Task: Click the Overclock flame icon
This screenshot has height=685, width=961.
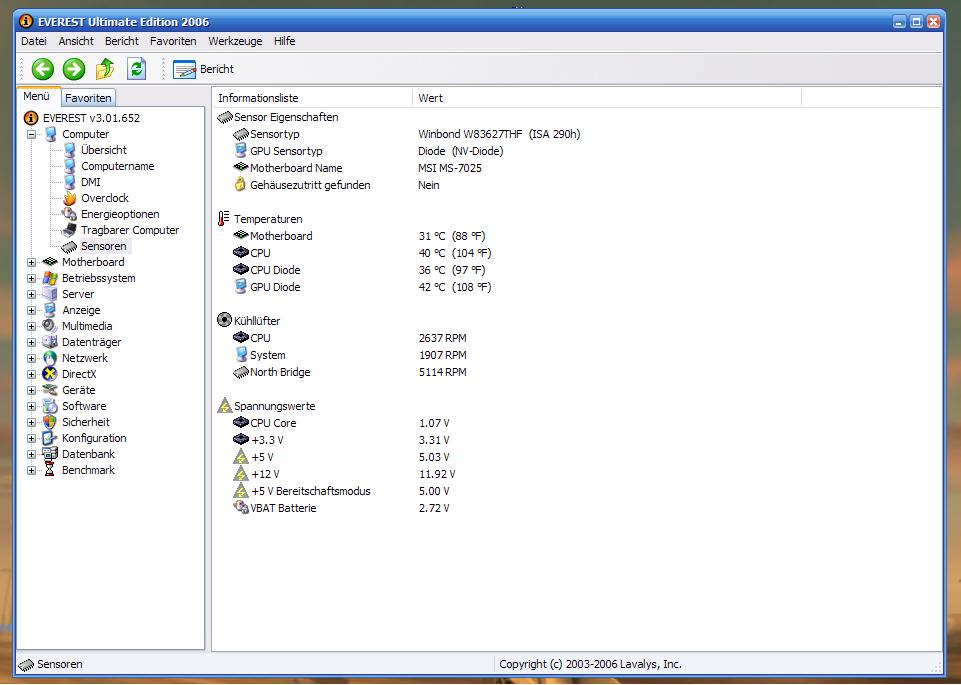Action: point(70,198)
